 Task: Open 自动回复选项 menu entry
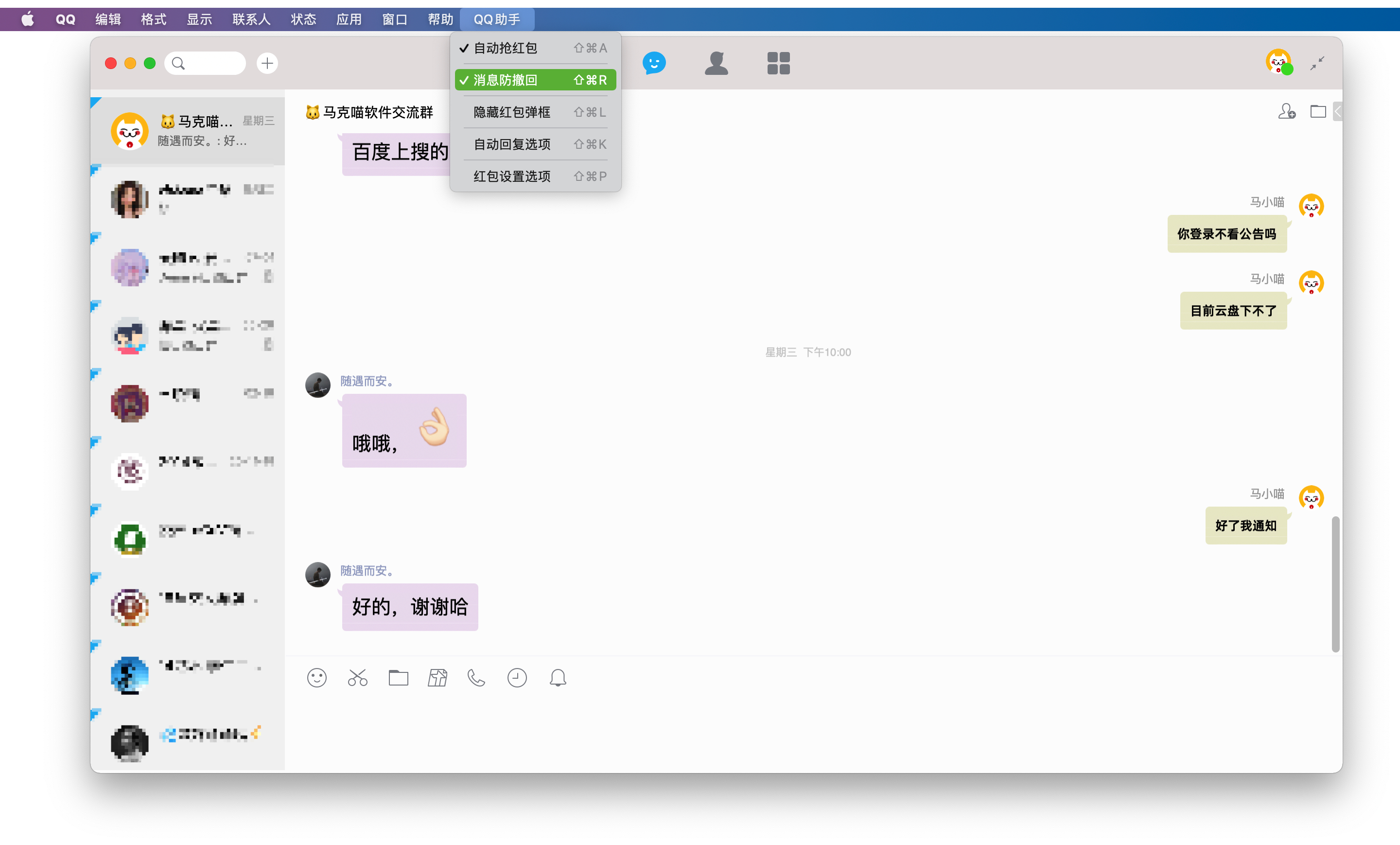click(x=535, y=144)
